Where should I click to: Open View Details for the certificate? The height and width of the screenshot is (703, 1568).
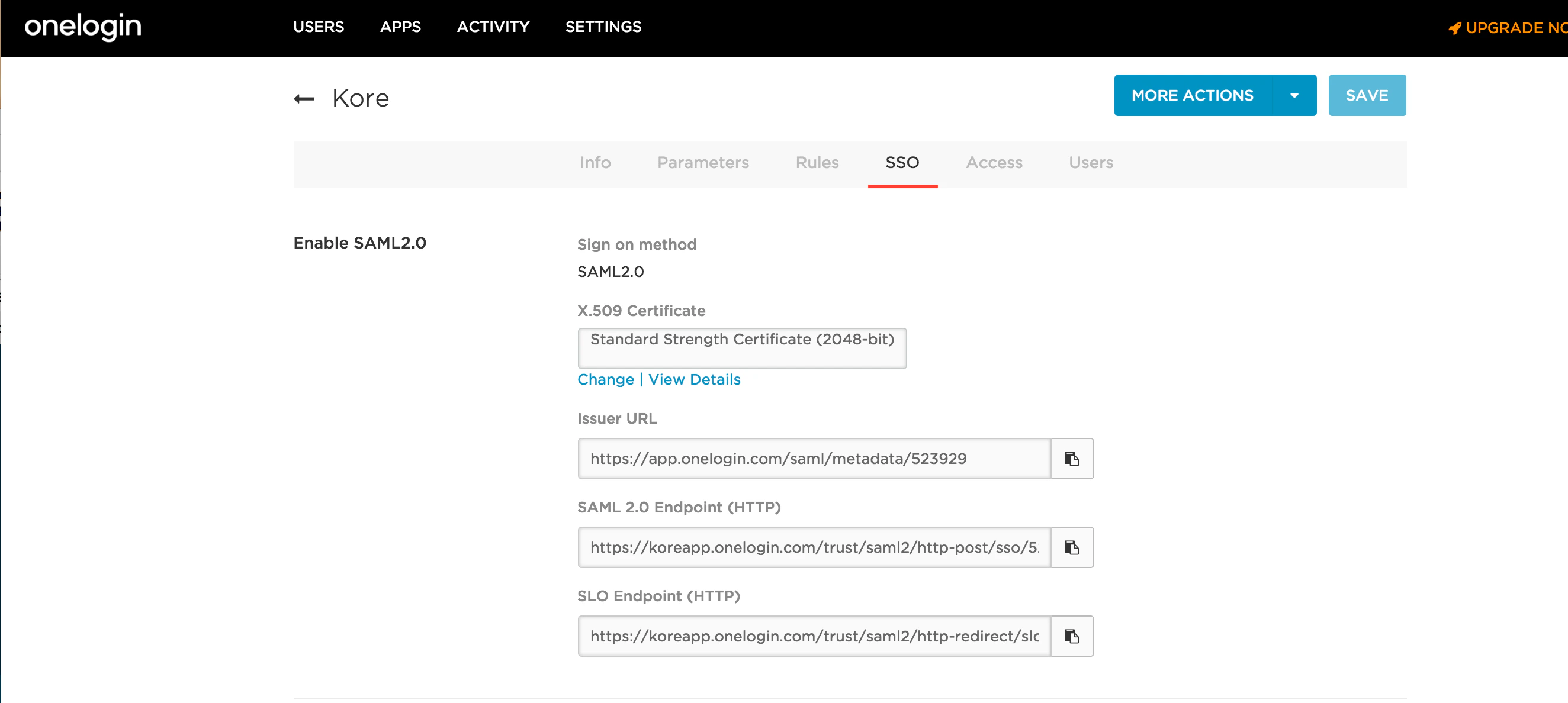click(694, 379)
